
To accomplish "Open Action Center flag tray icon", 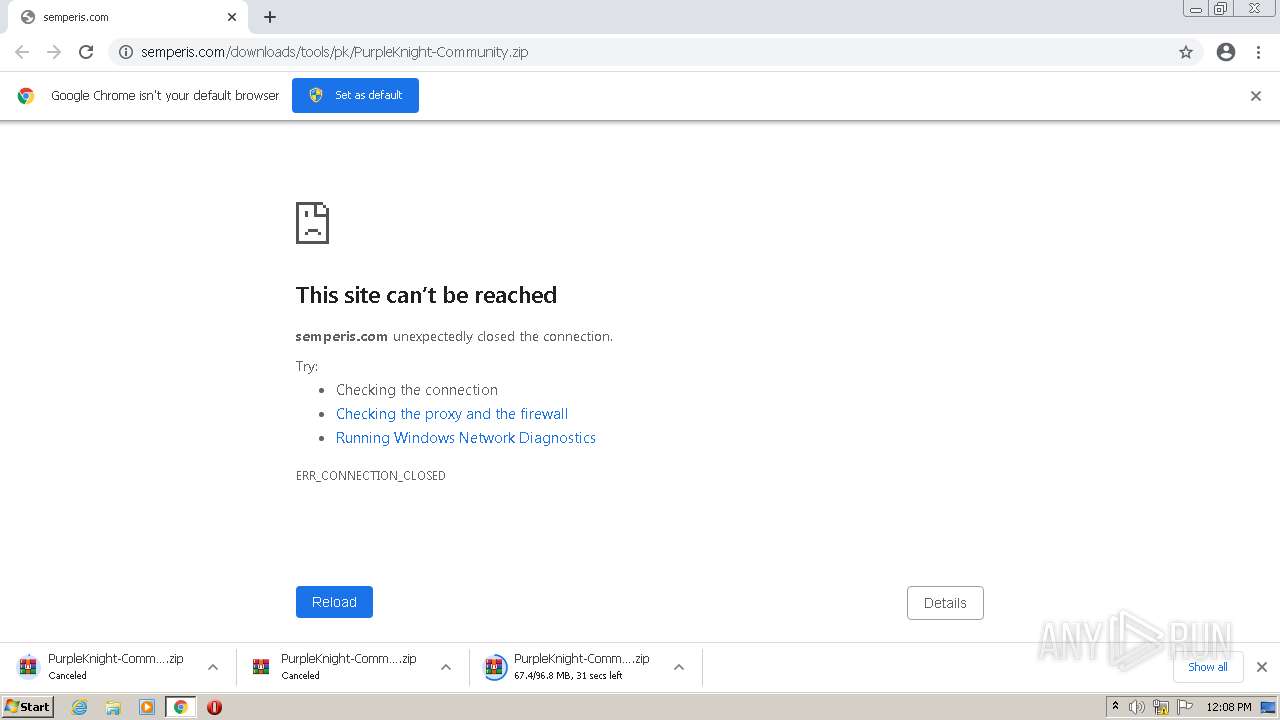I will pos(1185,707).
